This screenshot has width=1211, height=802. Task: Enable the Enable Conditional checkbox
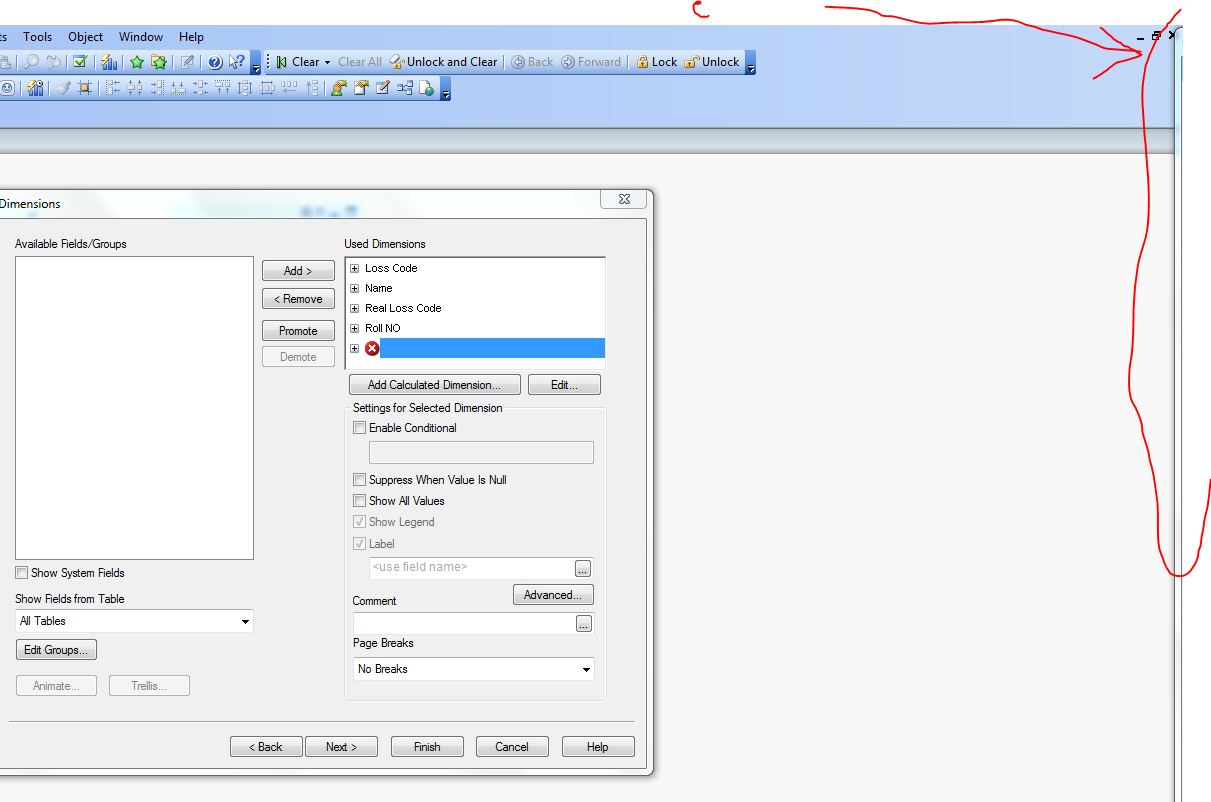360,428
